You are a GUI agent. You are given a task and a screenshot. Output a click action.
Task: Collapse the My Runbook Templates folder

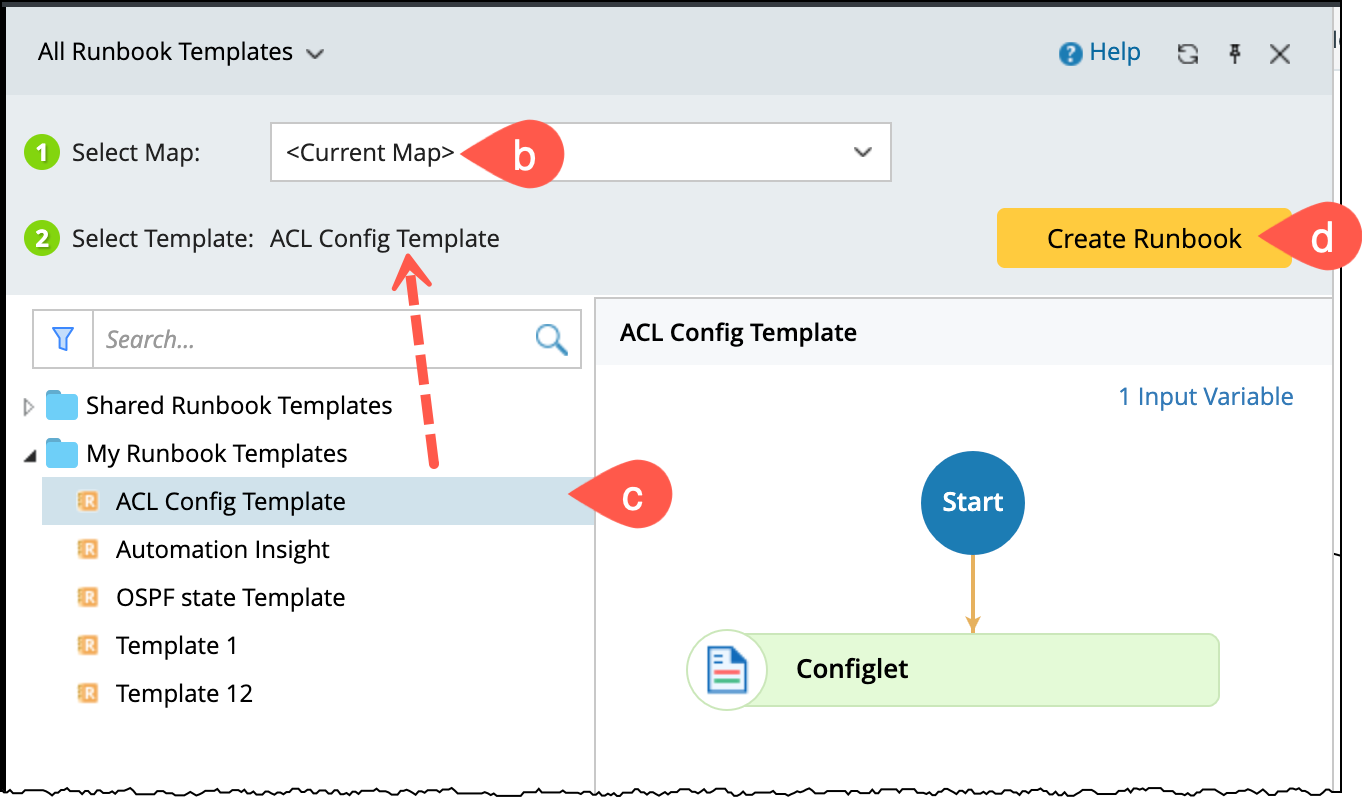[28, 456]
